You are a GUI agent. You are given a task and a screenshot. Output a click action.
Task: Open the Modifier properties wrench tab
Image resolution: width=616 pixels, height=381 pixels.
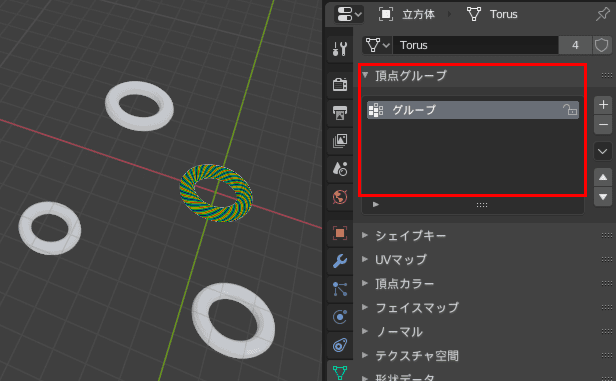pyautogui.click(x=340, y=261)
